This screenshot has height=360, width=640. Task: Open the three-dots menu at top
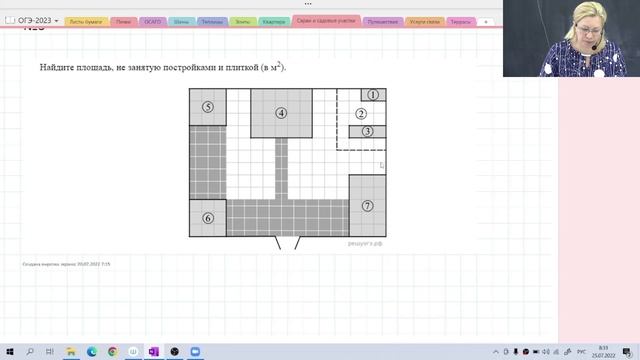click(x=308, y=4)
